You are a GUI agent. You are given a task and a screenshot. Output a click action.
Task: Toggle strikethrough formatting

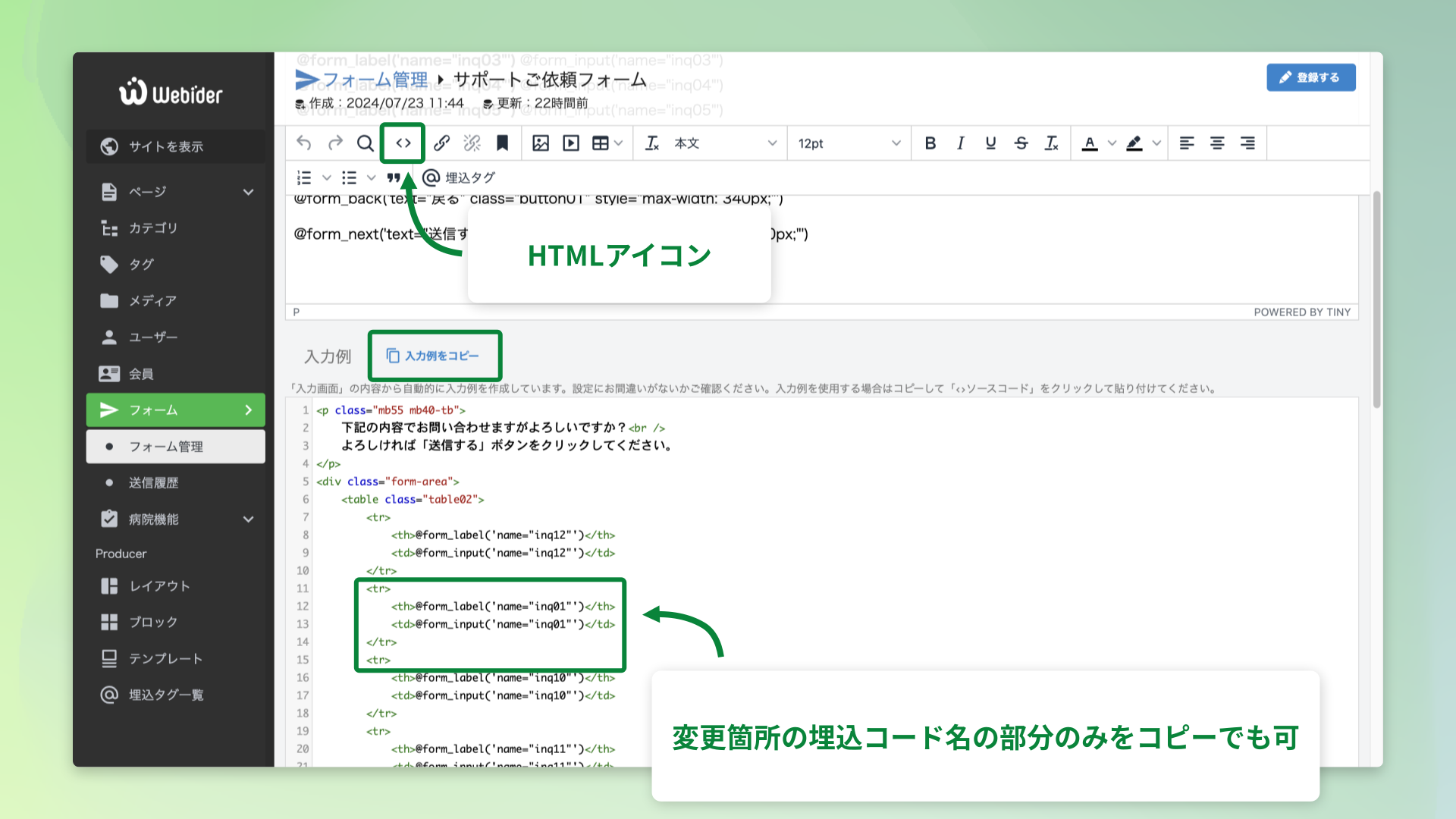click(1021, 143)
